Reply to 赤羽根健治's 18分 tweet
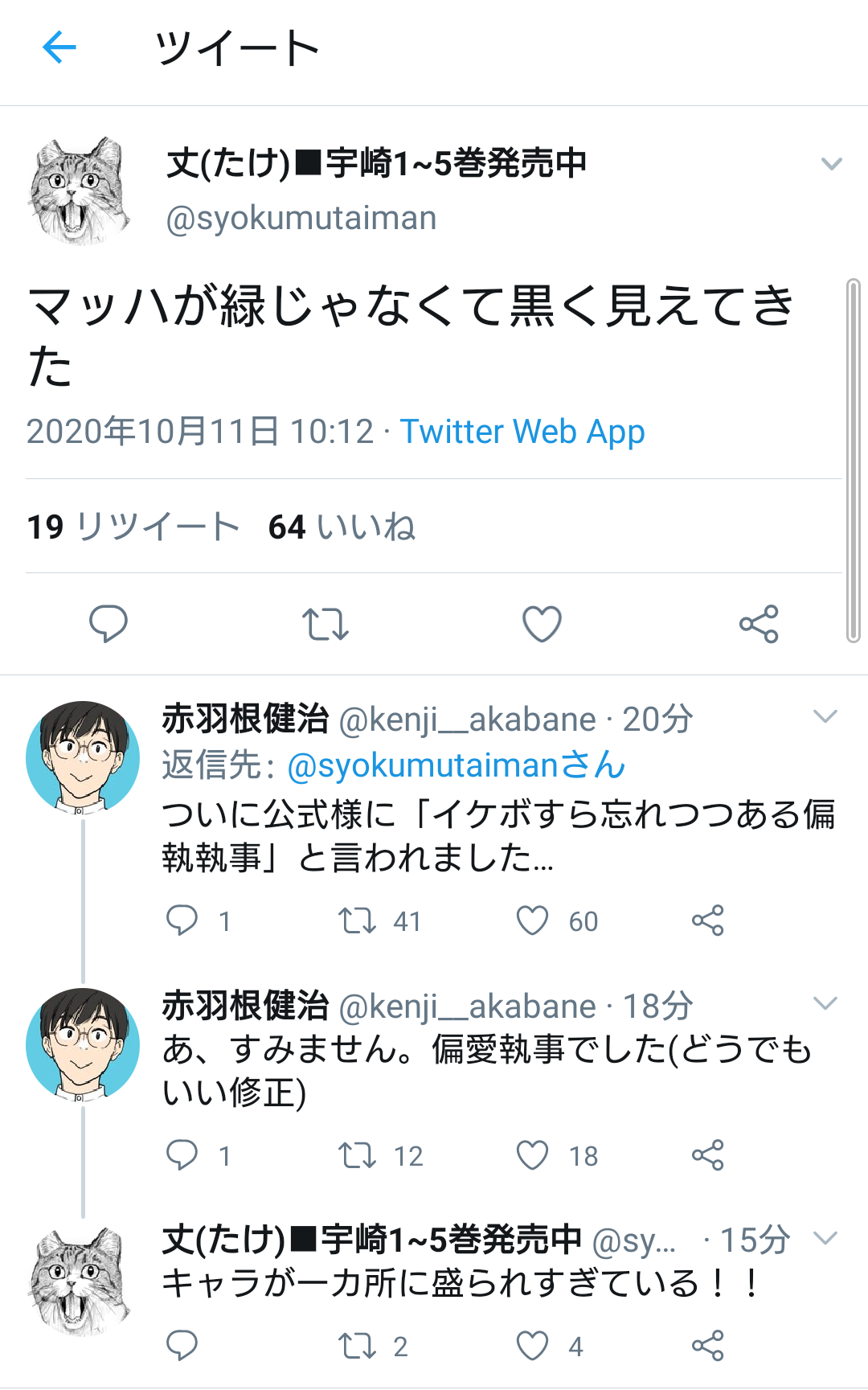Screen dimensions: 868x1390 182,1155
